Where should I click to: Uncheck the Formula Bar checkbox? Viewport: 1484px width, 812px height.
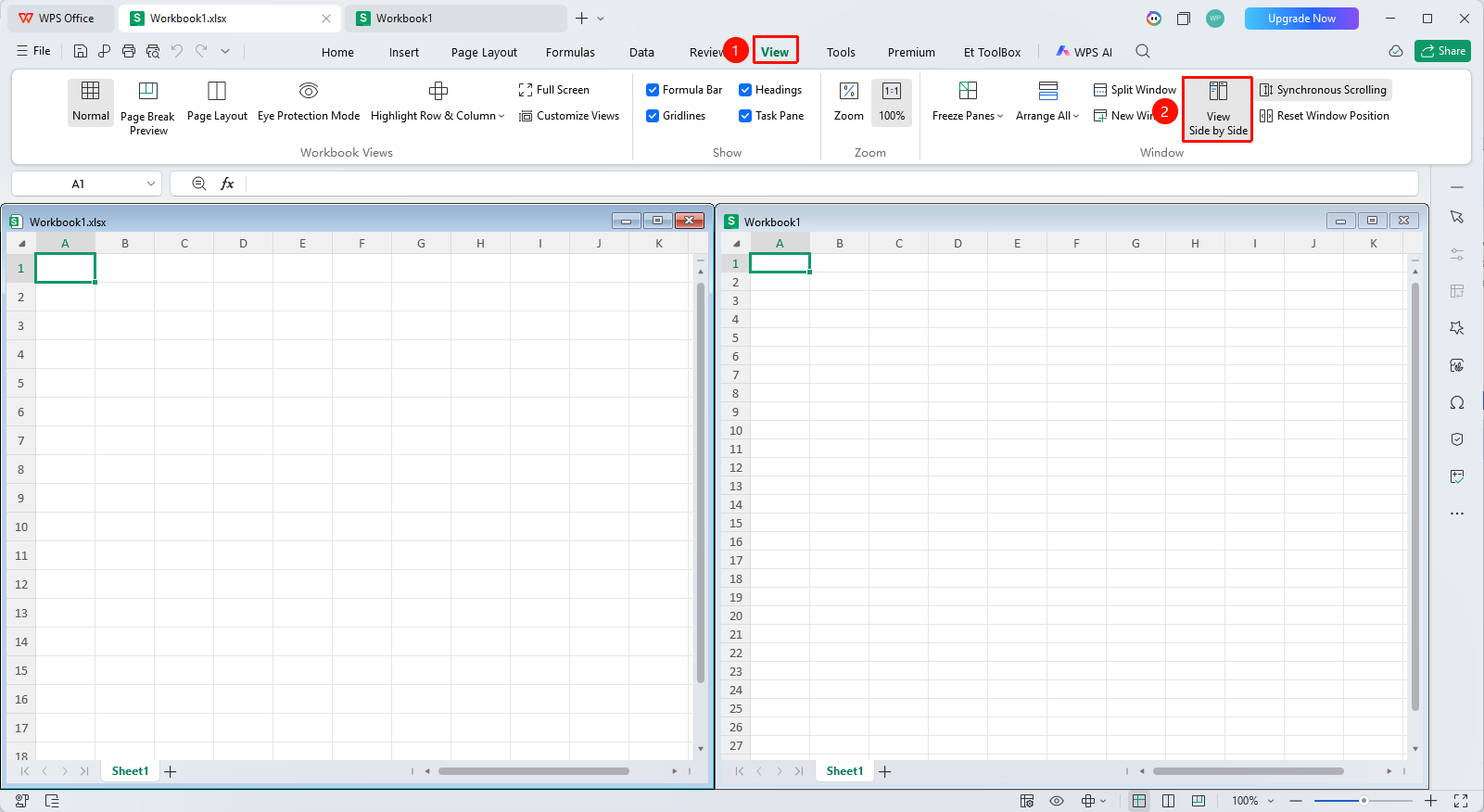coord(653,90)
